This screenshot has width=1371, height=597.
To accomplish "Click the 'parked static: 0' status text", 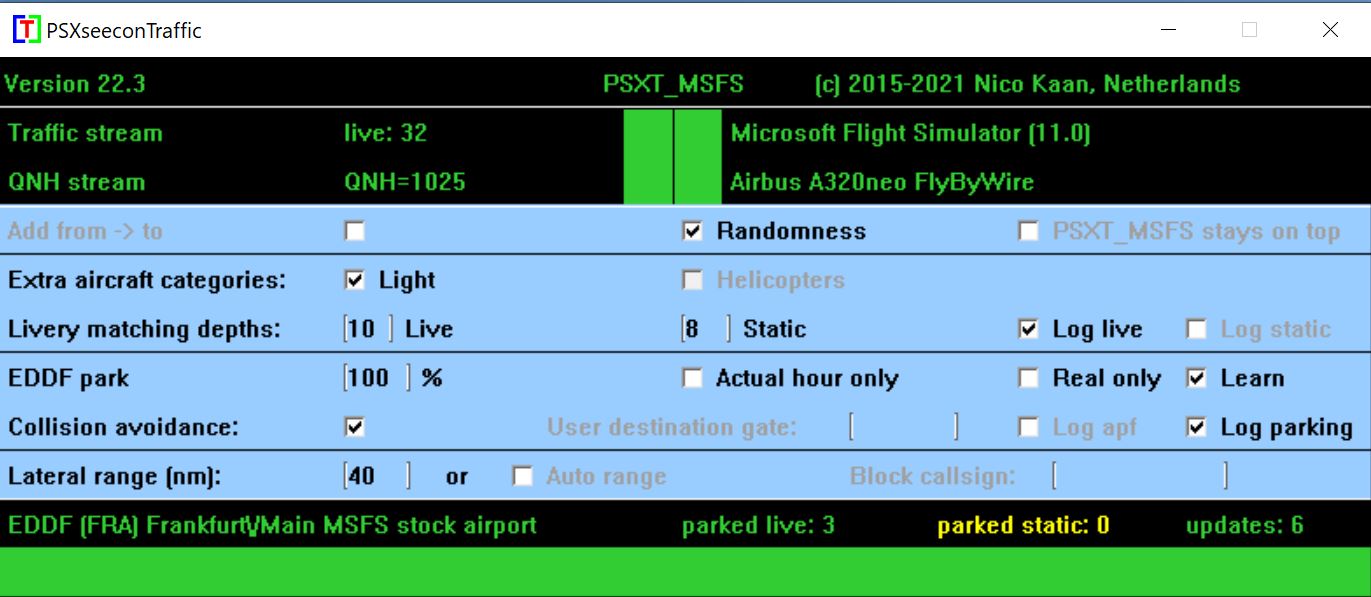I will pyautogui.click(x=1023, y=525).
